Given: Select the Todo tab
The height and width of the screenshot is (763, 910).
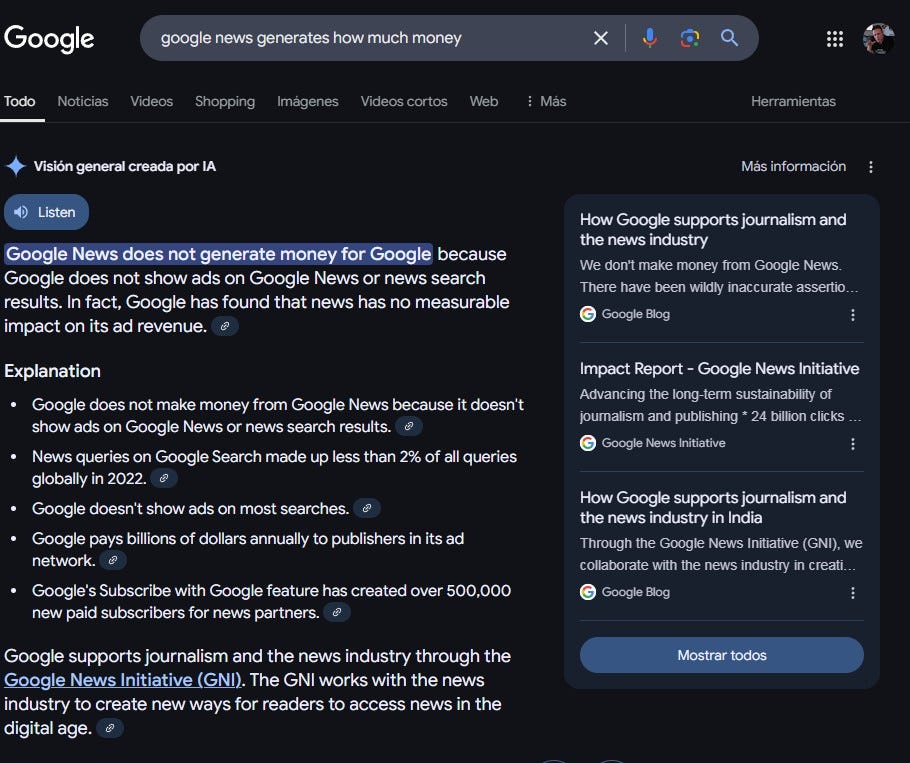Looking at the screenshot, I should tap(19, 101).
